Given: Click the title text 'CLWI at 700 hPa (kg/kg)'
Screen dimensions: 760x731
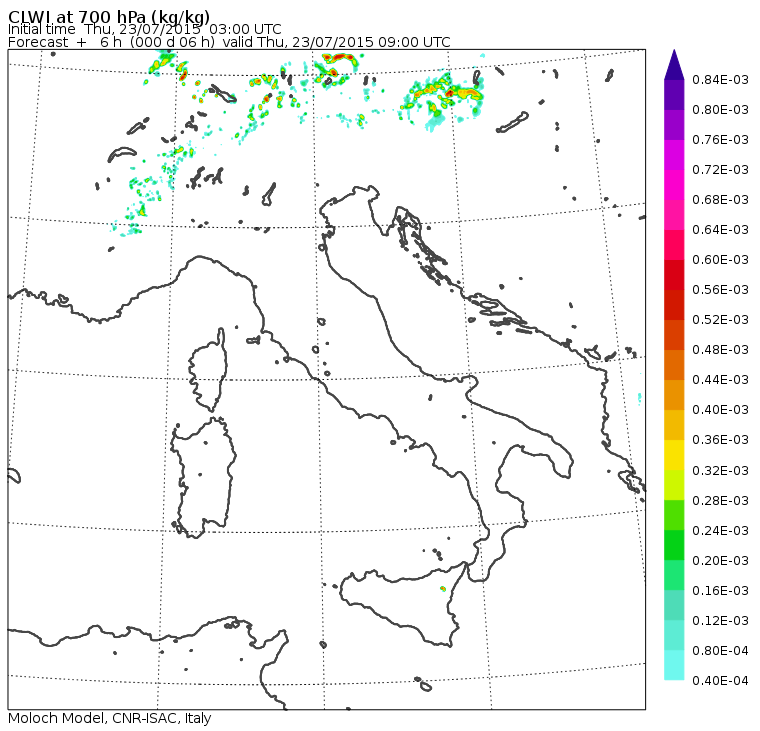Looking at the screenshot, I should (109, 16).
